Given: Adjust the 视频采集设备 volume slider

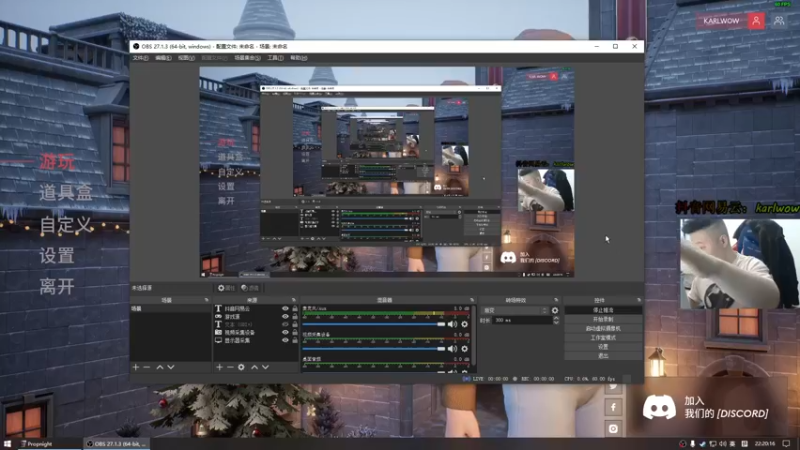Looking at the screenshot, I should [374, 349].
